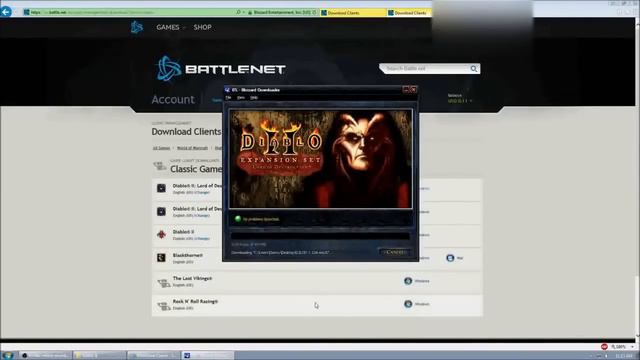Click 'All Games' filter link
Screen dimensions: 640x360
161,148
